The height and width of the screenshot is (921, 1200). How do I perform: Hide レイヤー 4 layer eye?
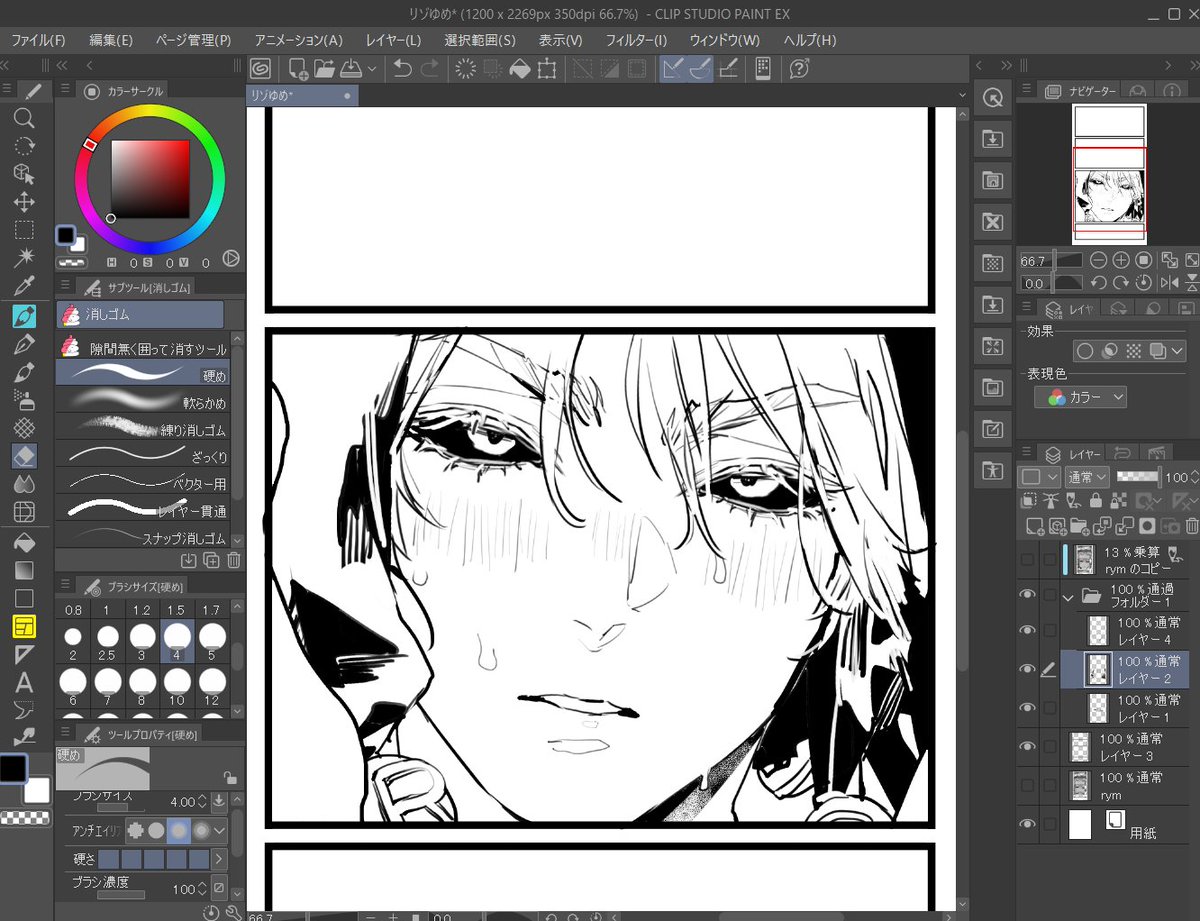pyautogui.click(x=1027, y=630)
